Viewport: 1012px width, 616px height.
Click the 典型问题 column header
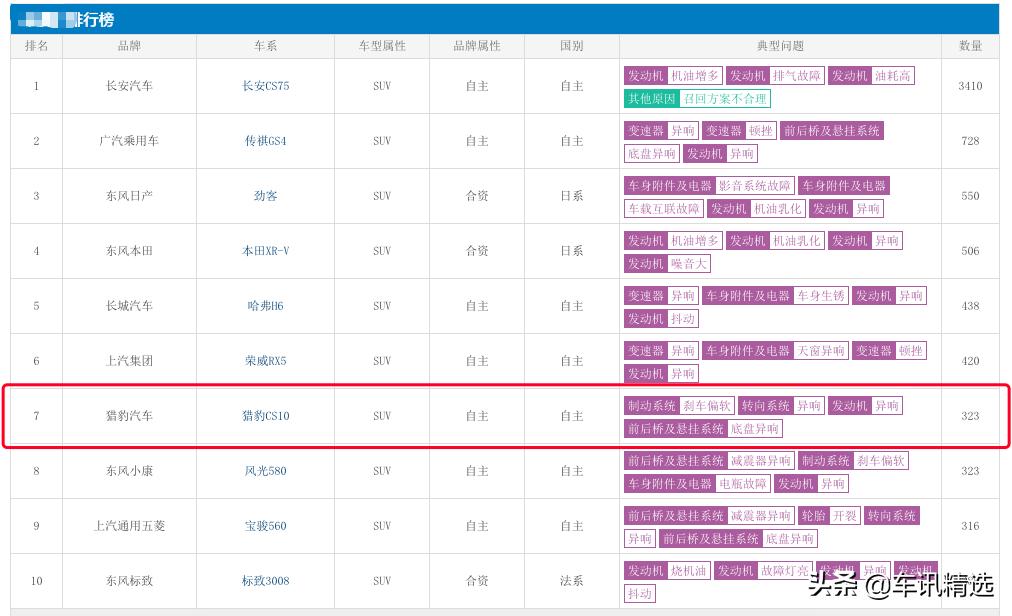tap(780, 46)
